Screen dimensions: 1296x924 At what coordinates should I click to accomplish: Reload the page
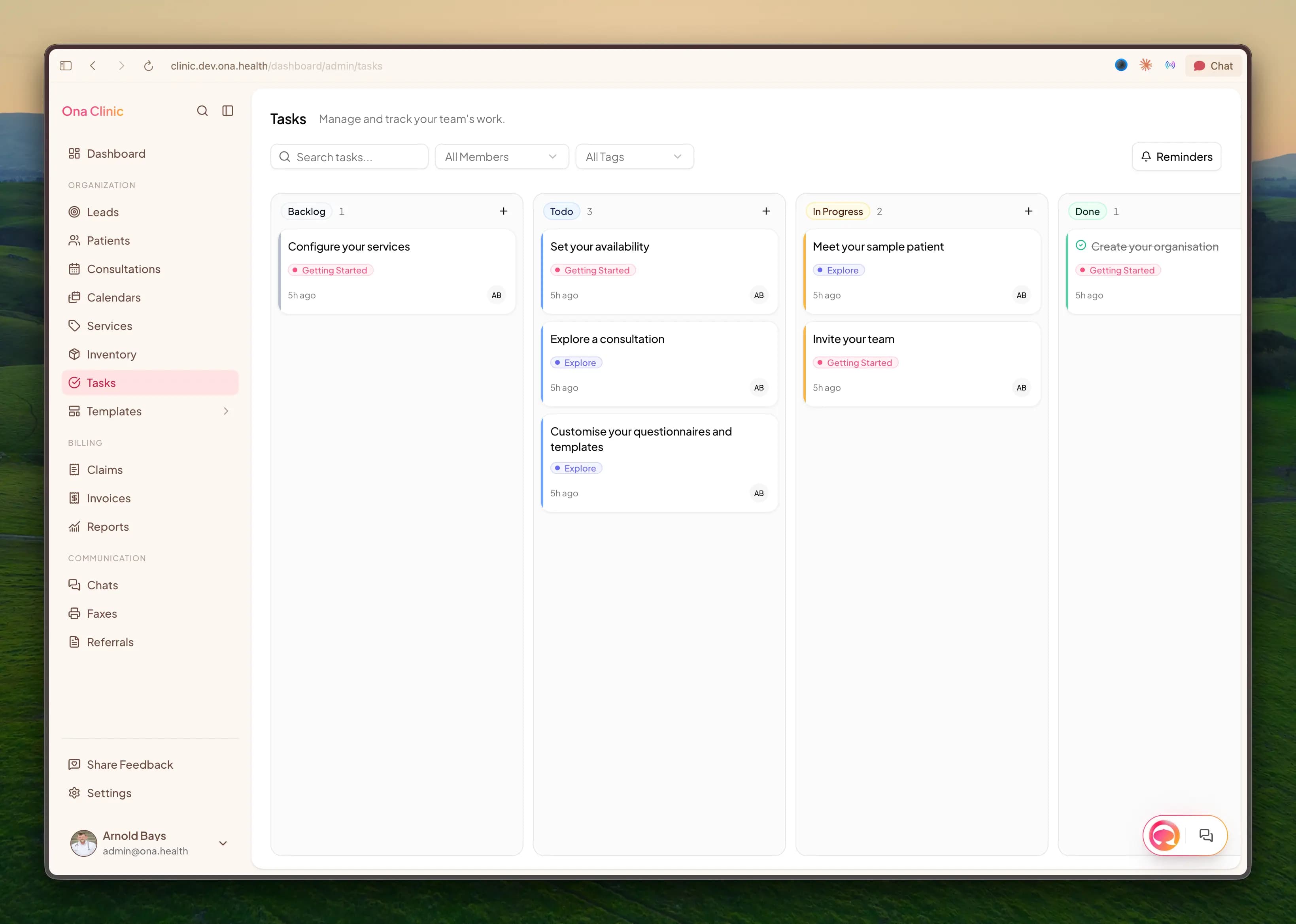pyautogui.click(x=149, y=66)
